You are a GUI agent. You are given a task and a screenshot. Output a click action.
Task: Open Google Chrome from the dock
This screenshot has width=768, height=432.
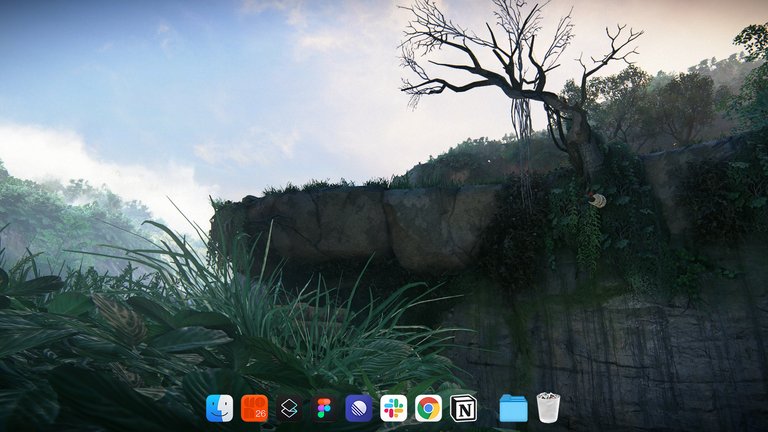[428, 408]
